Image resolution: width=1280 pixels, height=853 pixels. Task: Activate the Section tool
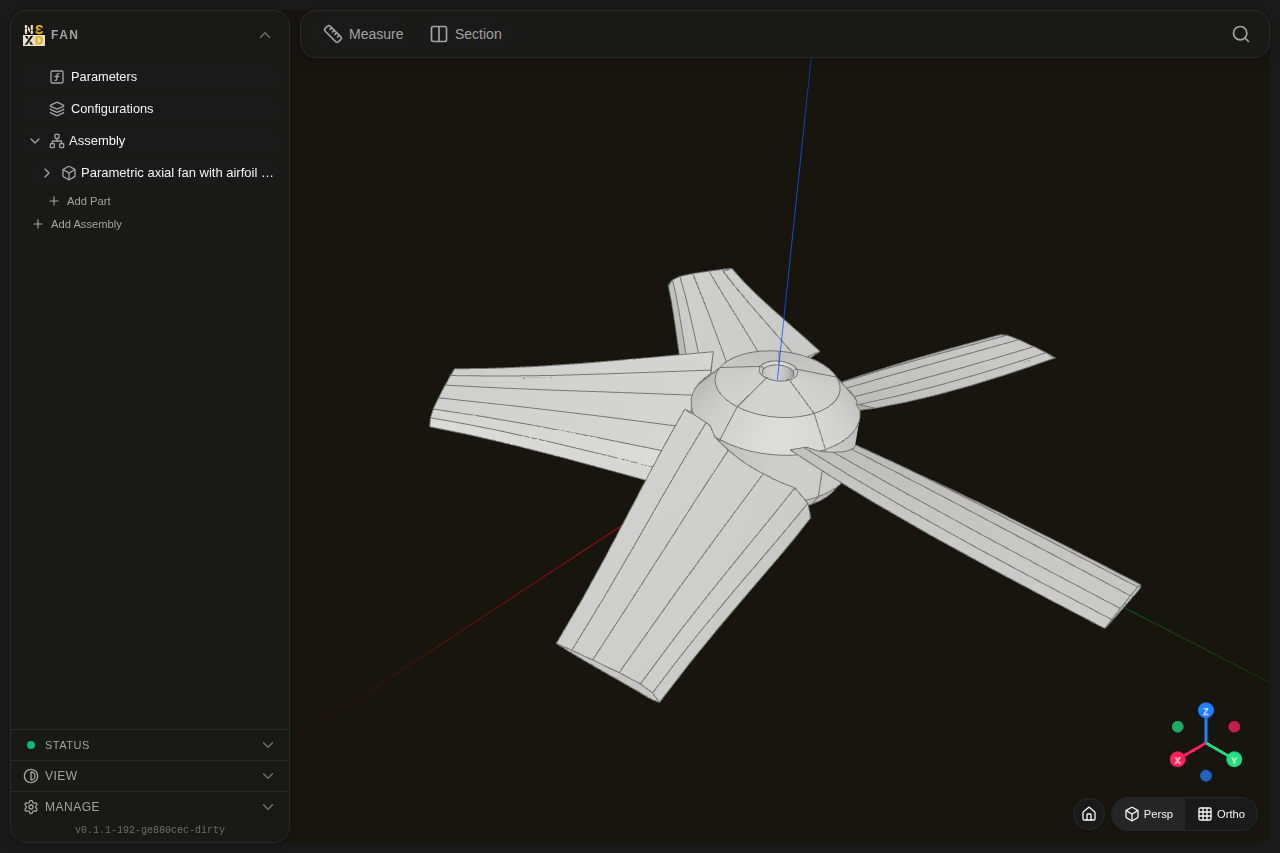pyautogui.click(x=466, y=34)
